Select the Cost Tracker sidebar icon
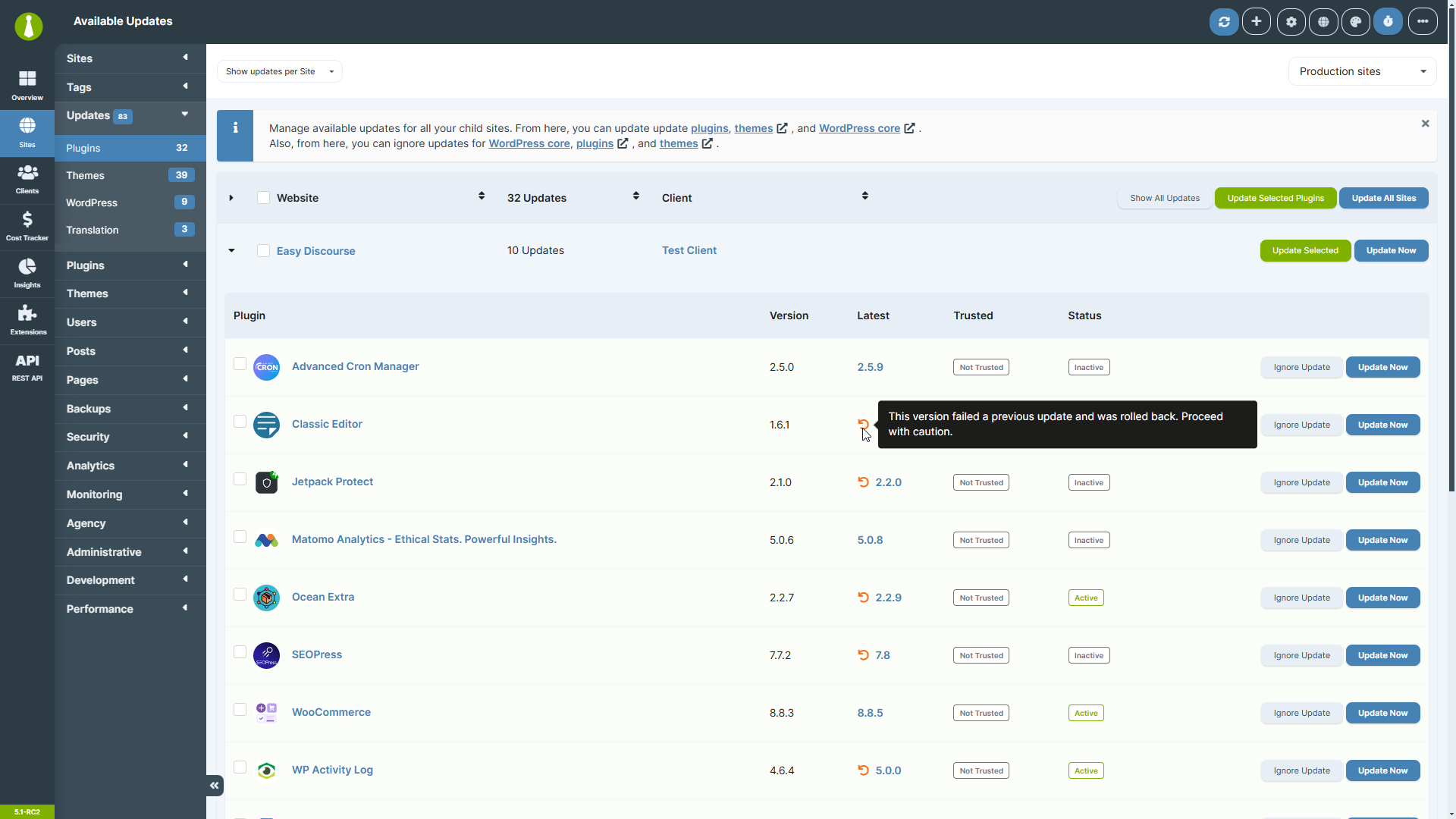1456x819 pixels. click(x=27, y=226)
